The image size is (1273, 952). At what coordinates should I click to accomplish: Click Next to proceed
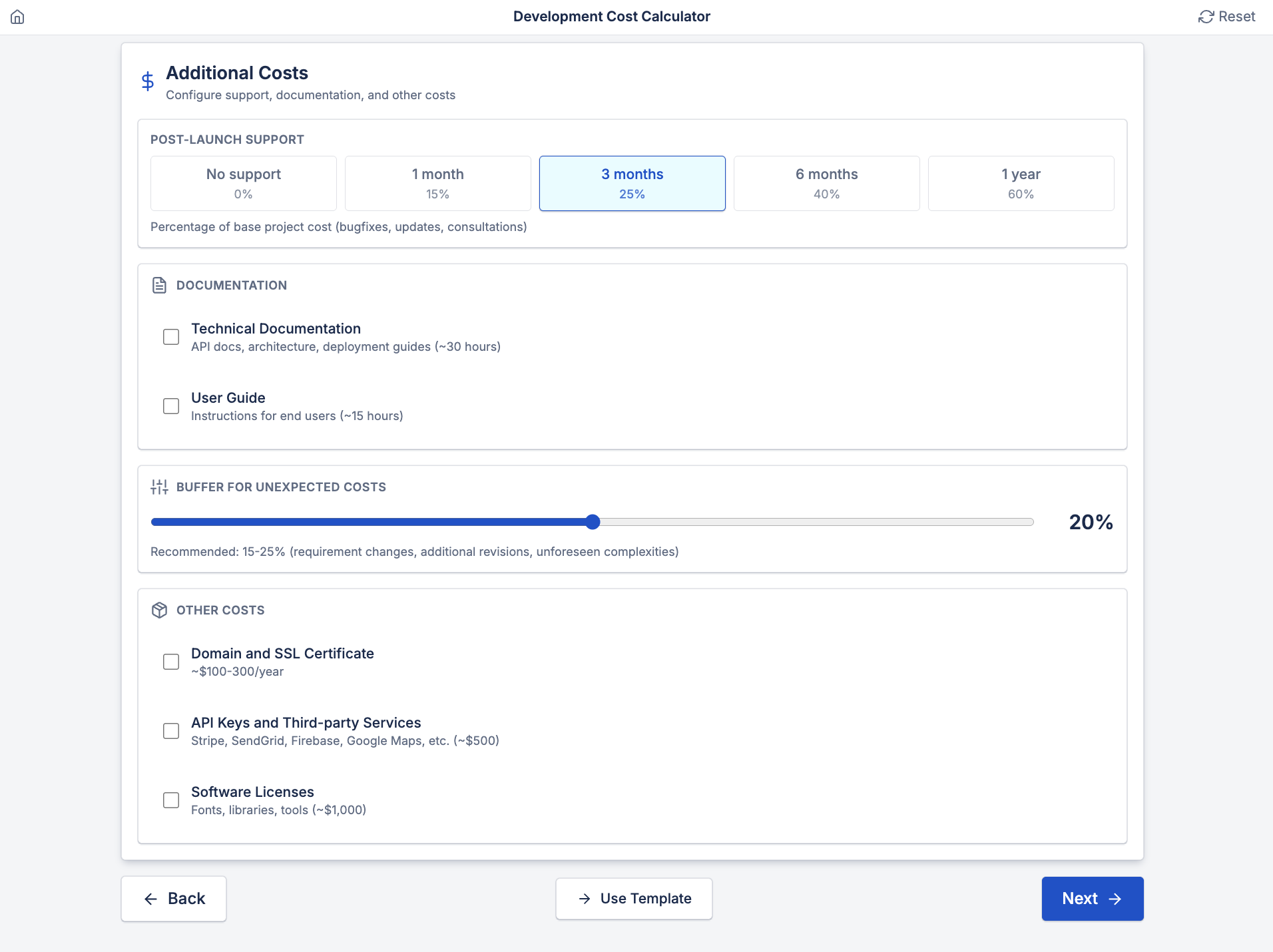coord(1091,898)
